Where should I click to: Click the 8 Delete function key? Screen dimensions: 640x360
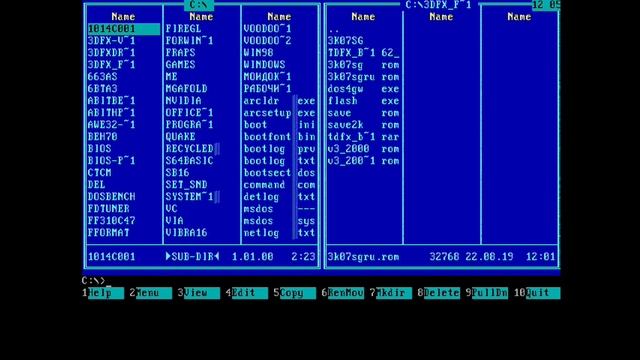coord(439,293)
